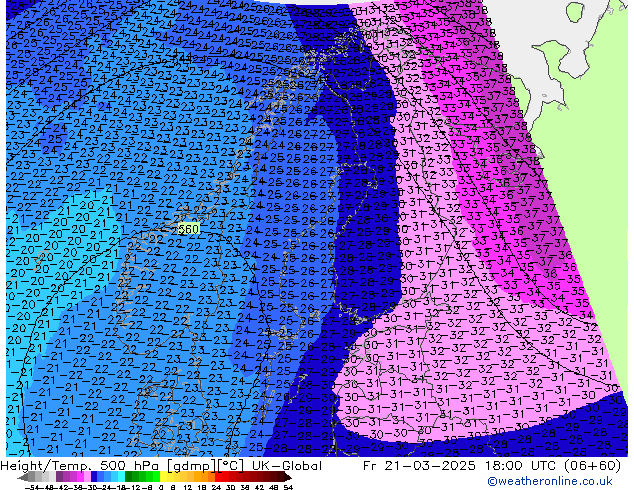The width and height of the screenshot is (634, 490).
Task: Click the '12' legend scale value
Action: 188,488
